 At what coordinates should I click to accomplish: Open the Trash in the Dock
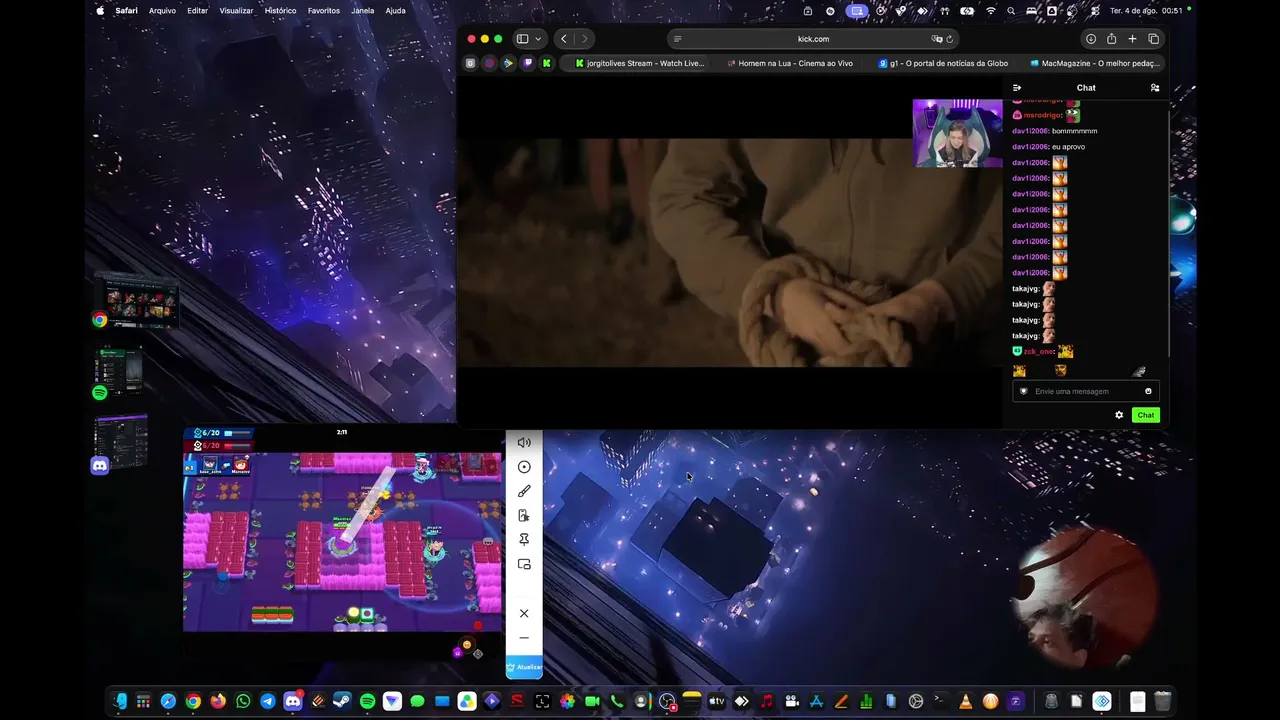[1162, 701]
